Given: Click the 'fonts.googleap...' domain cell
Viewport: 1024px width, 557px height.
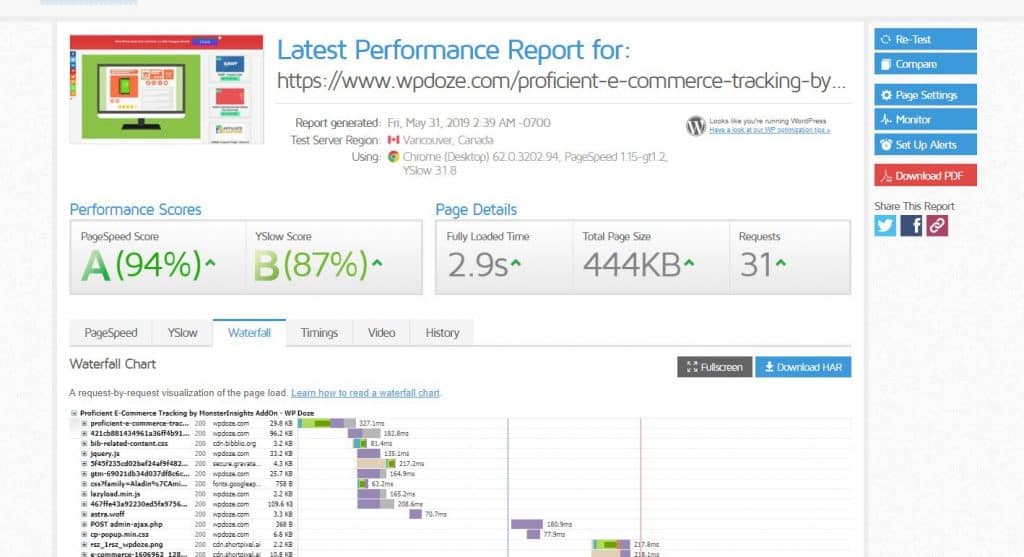Looking at the screenshot, I should click(x=236, y=484).
